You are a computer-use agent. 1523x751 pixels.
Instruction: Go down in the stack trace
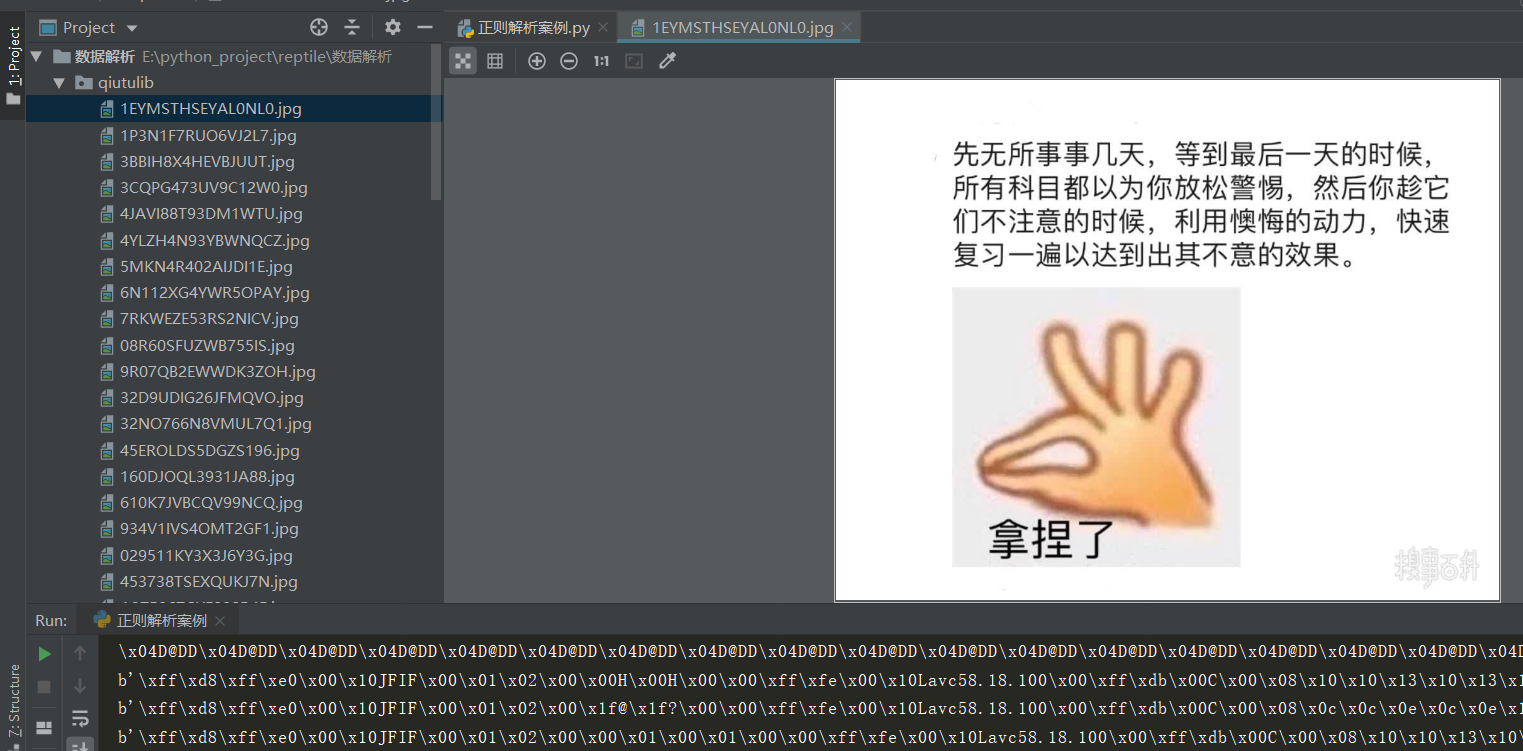tap(80, 687)
